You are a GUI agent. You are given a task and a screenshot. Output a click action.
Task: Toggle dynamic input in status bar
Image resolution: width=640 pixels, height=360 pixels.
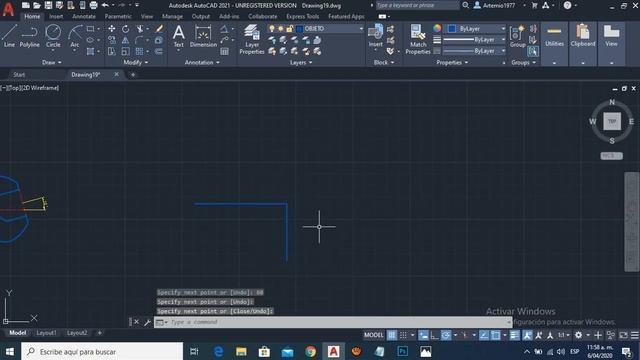(424, 335)
